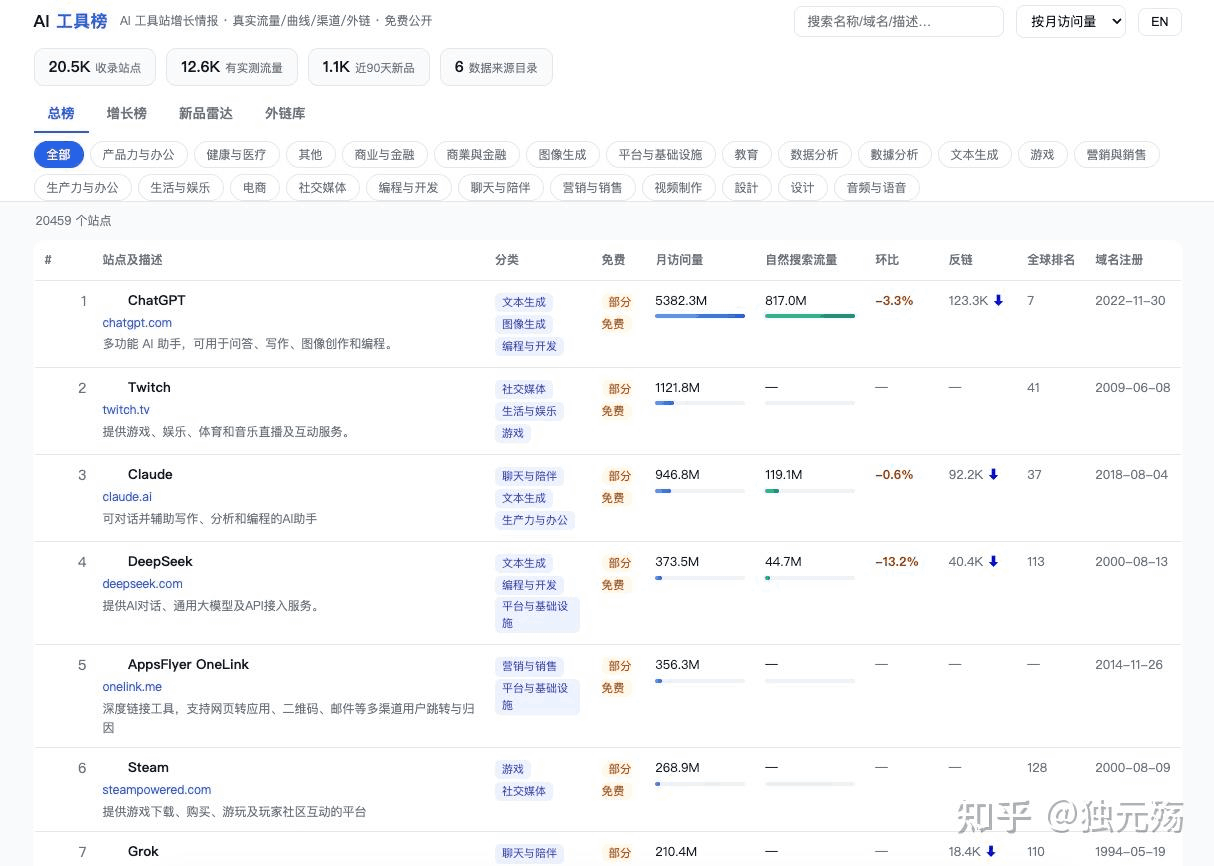
Task: Select the 游戏 category chip in filters
Action: 1042,154
